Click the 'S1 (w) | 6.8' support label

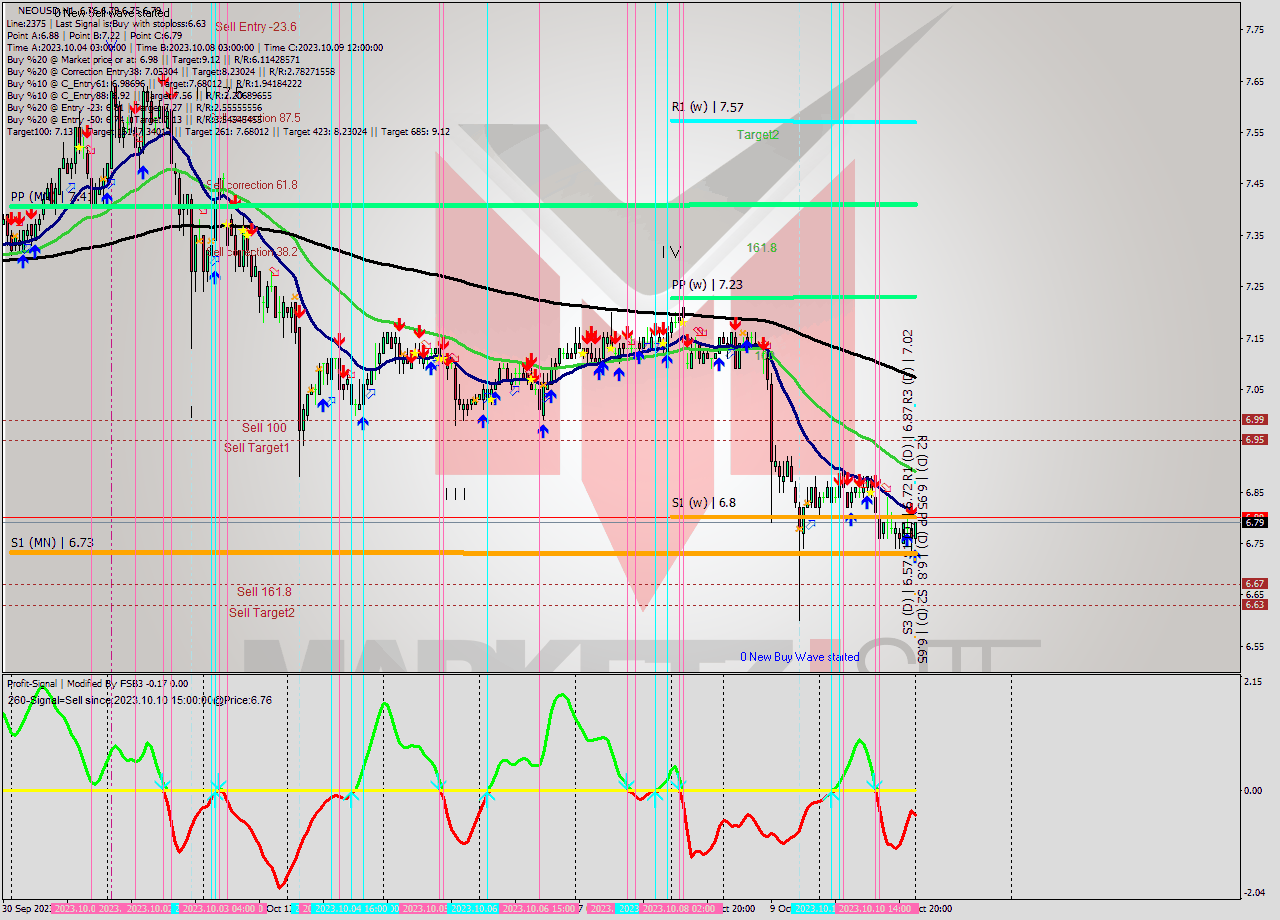click(x=704, y=503)
